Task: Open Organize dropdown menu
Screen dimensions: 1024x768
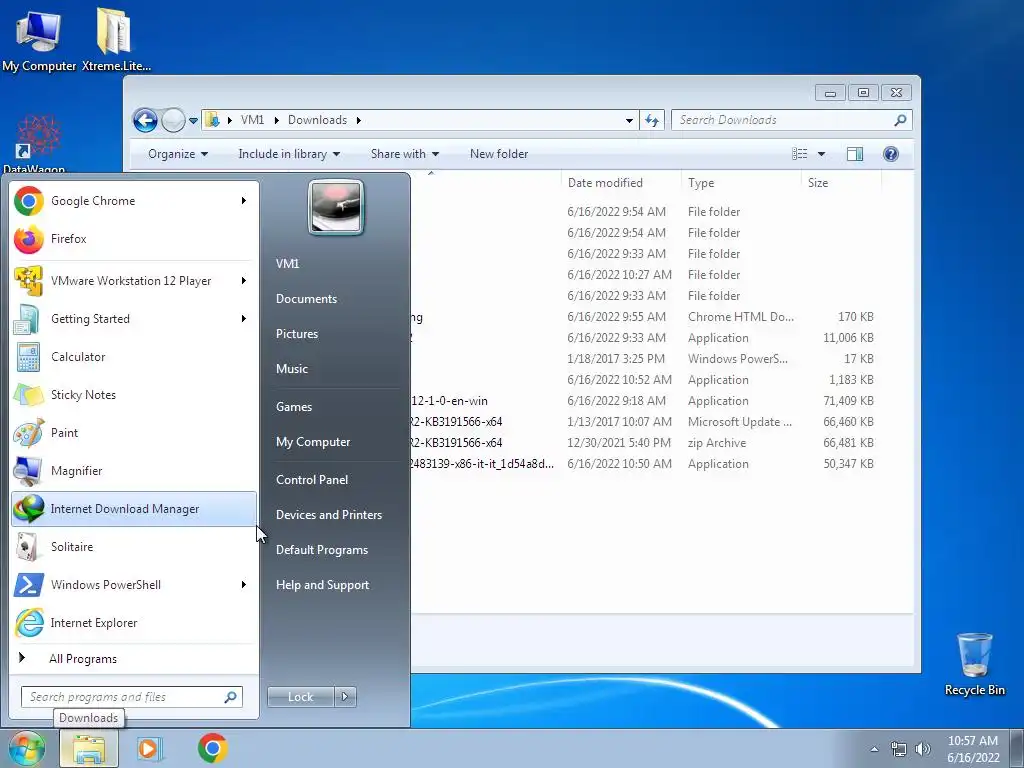Action: pos(178,154)
